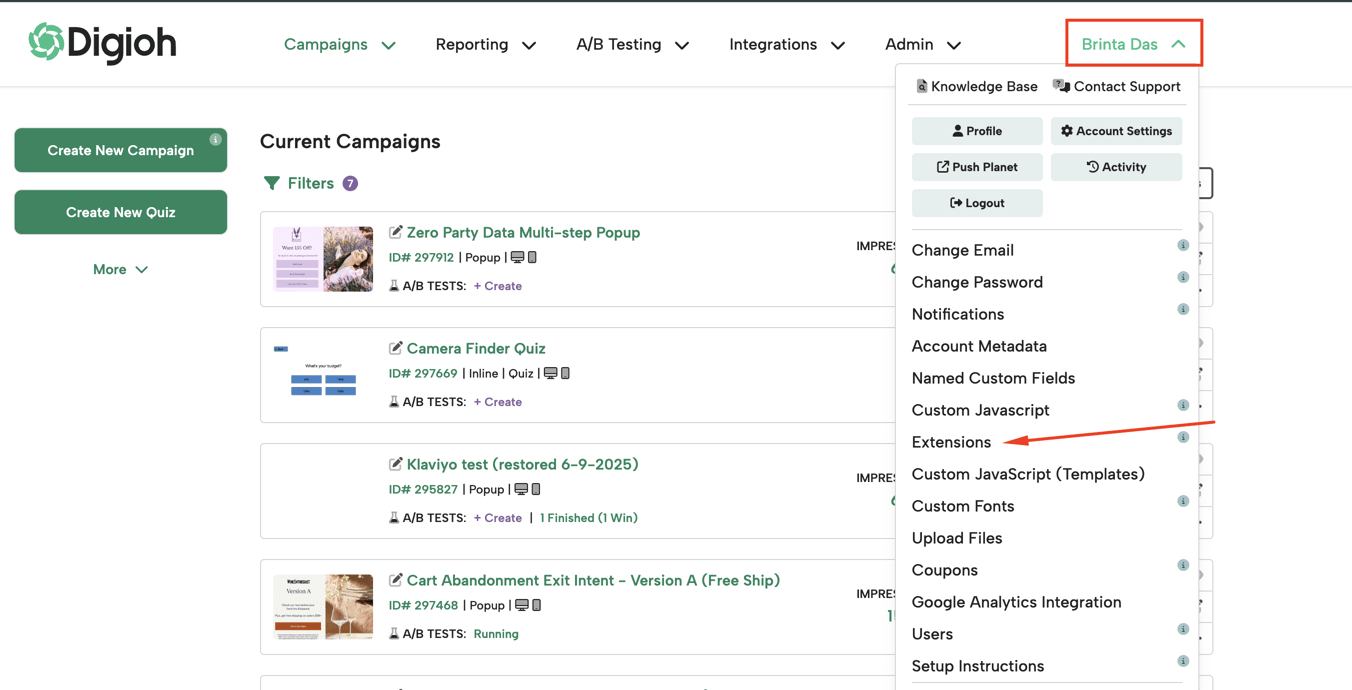Click info icon beside Extensions
This screenshot has height=690, width=1352.
(x=1183, y=437)
